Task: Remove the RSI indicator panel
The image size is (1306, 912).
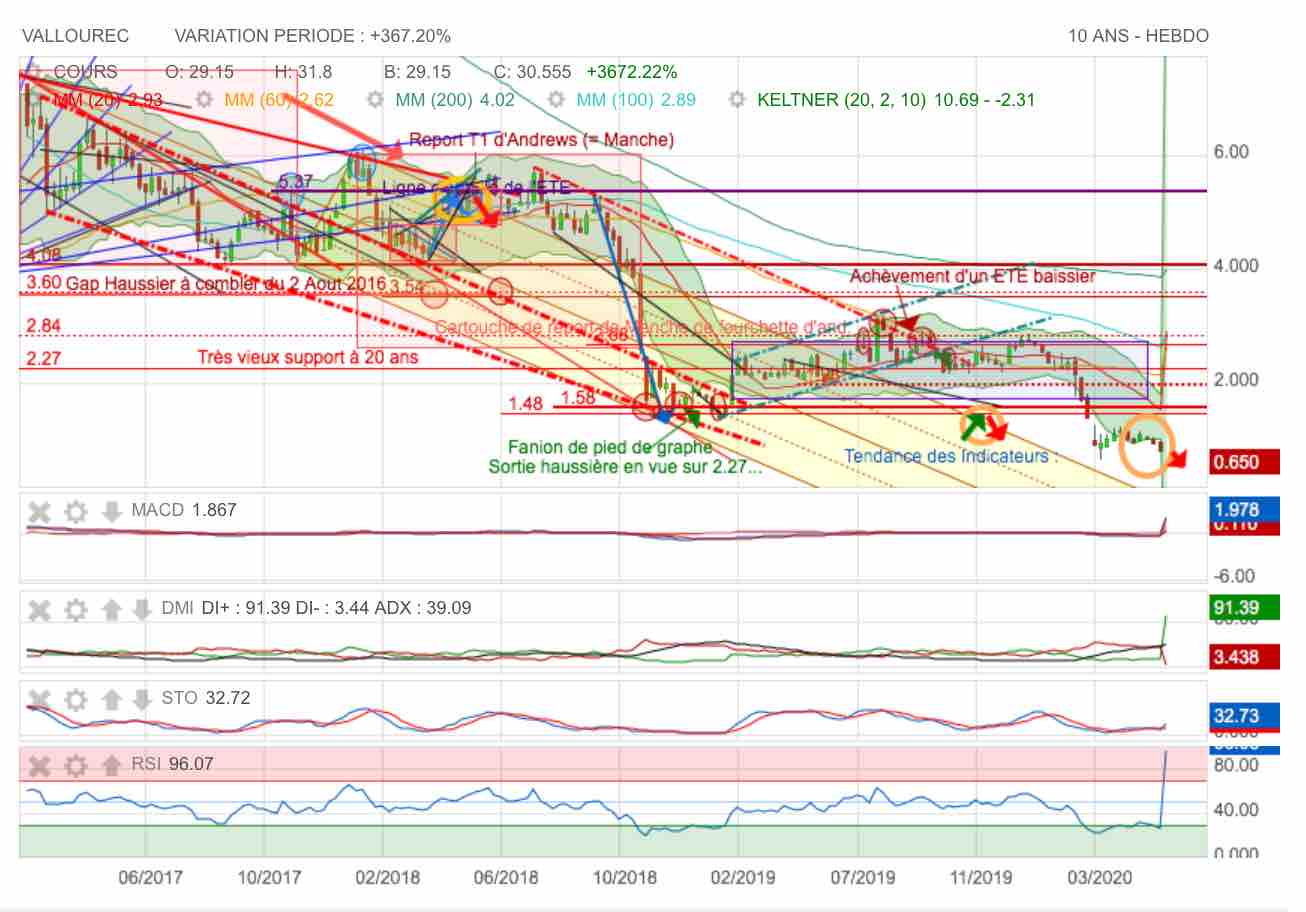Action: [x=39, y=766]
